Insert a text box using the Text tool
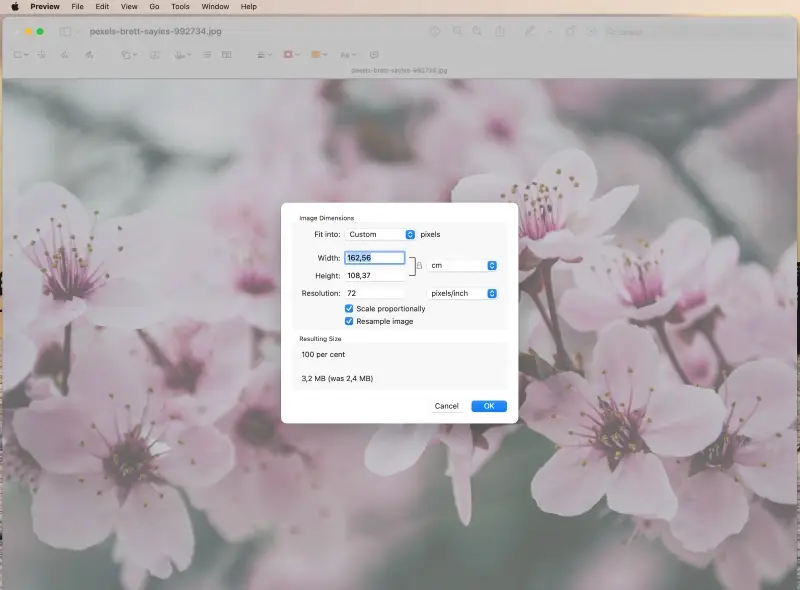This screenshot has height=590, width=800. 154,55
